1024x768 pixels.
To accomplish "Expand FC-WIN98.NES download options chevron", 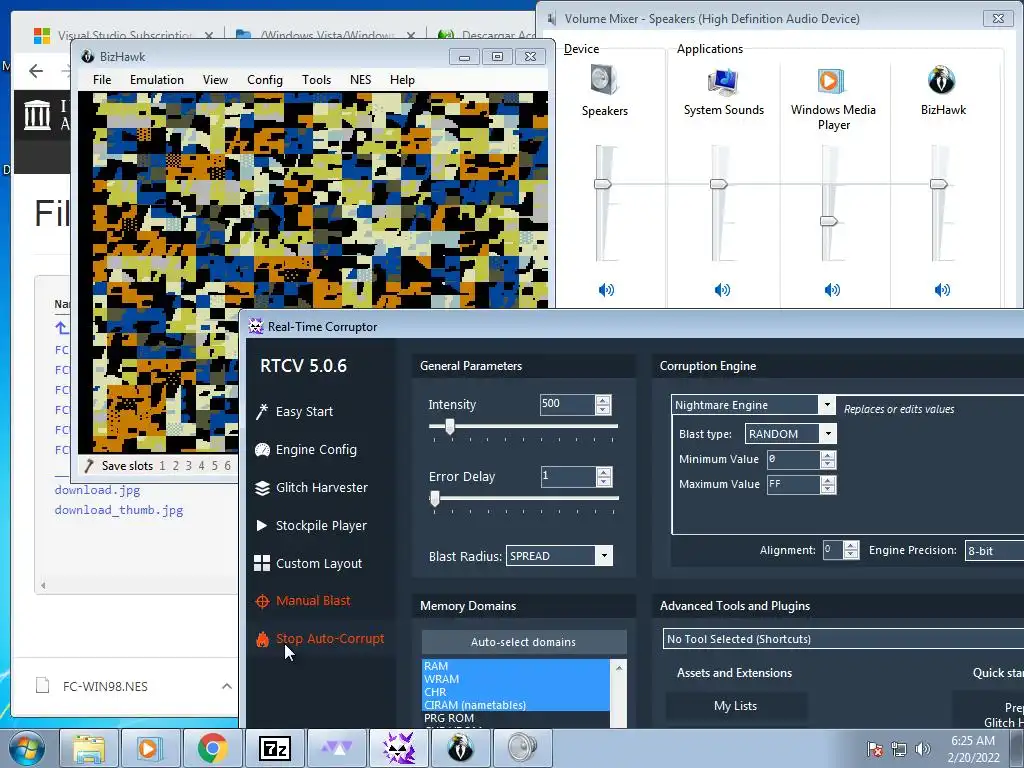I will (x=227, y=686).
